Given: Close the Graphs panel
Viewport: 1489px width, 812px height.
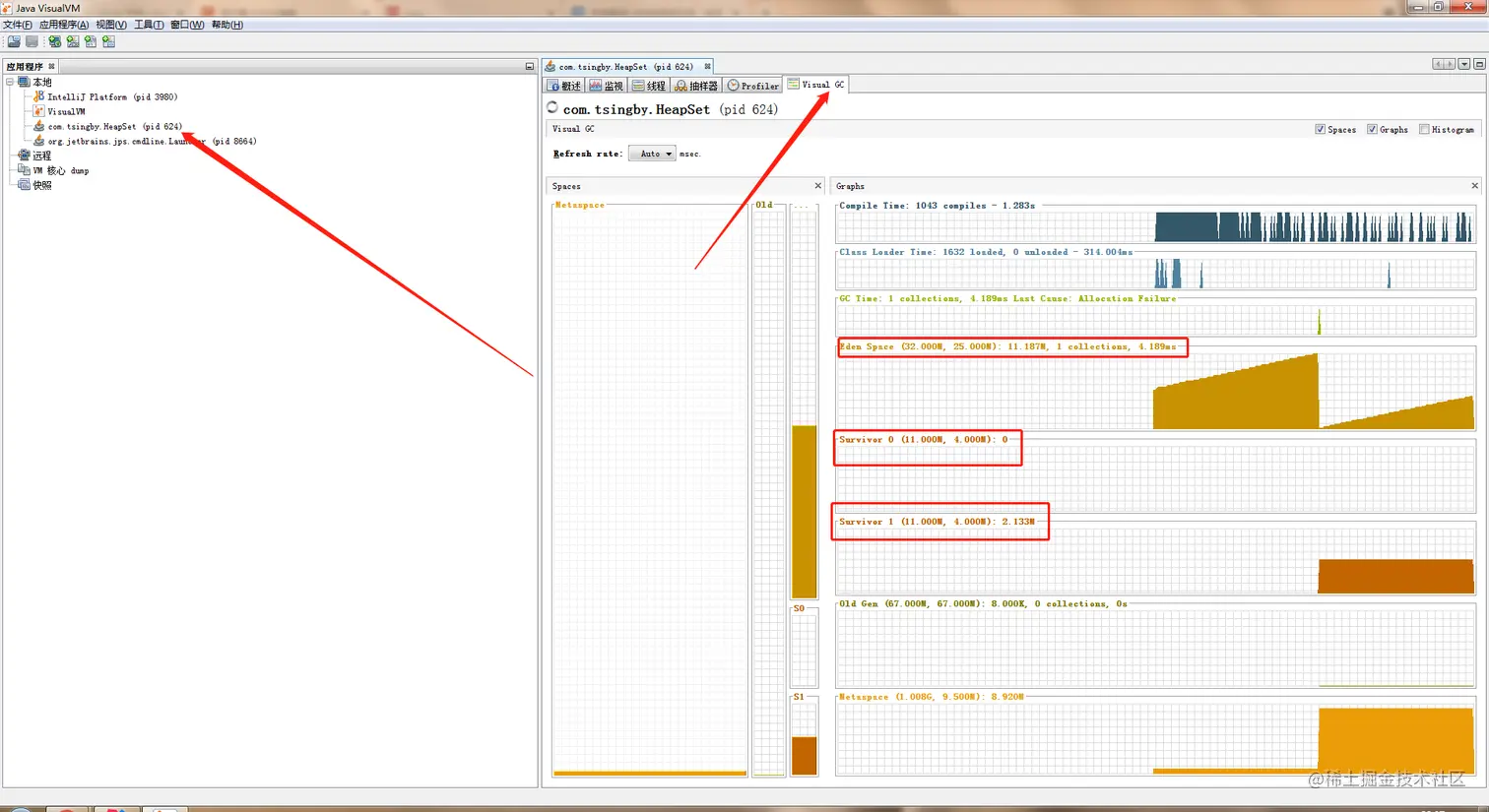Looking at the screenshot, I should pos(1474,185).
